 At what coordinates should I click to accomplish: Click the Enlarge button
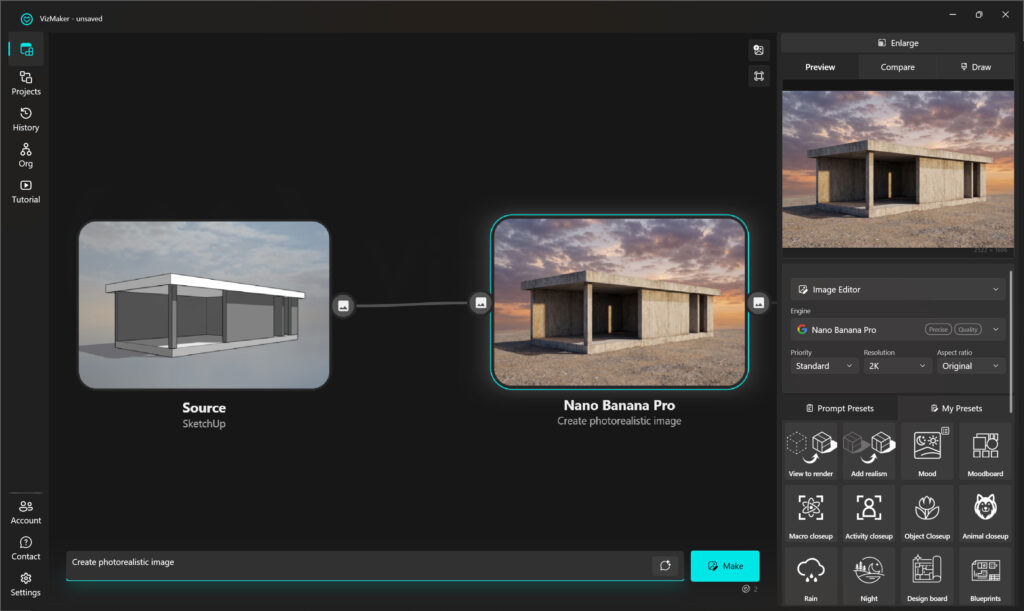897,43
